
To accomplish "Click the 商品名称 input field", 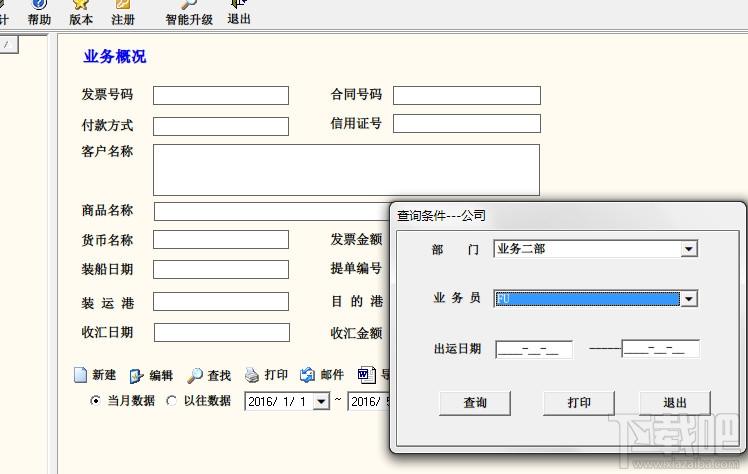I will pos(272,211).
